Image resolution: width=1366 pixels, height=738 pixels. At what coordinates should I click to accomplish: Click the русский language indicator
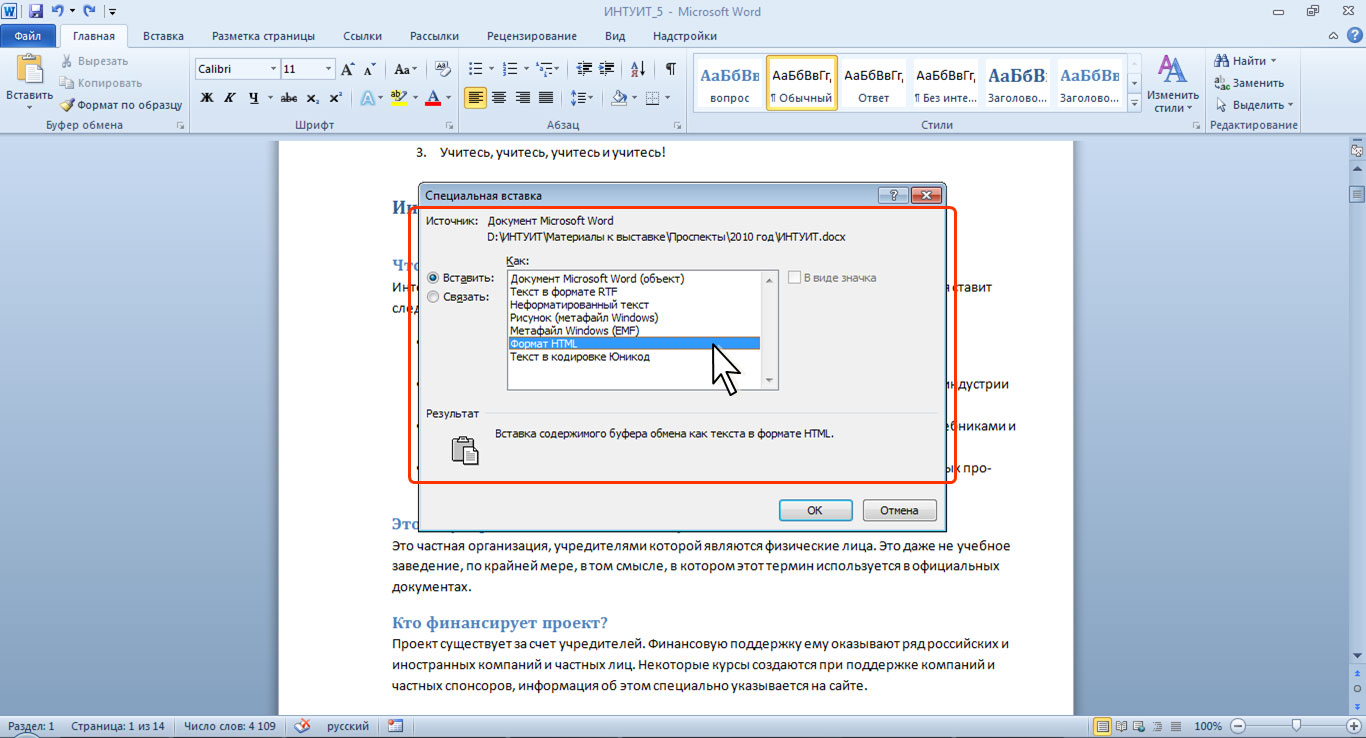347,726
